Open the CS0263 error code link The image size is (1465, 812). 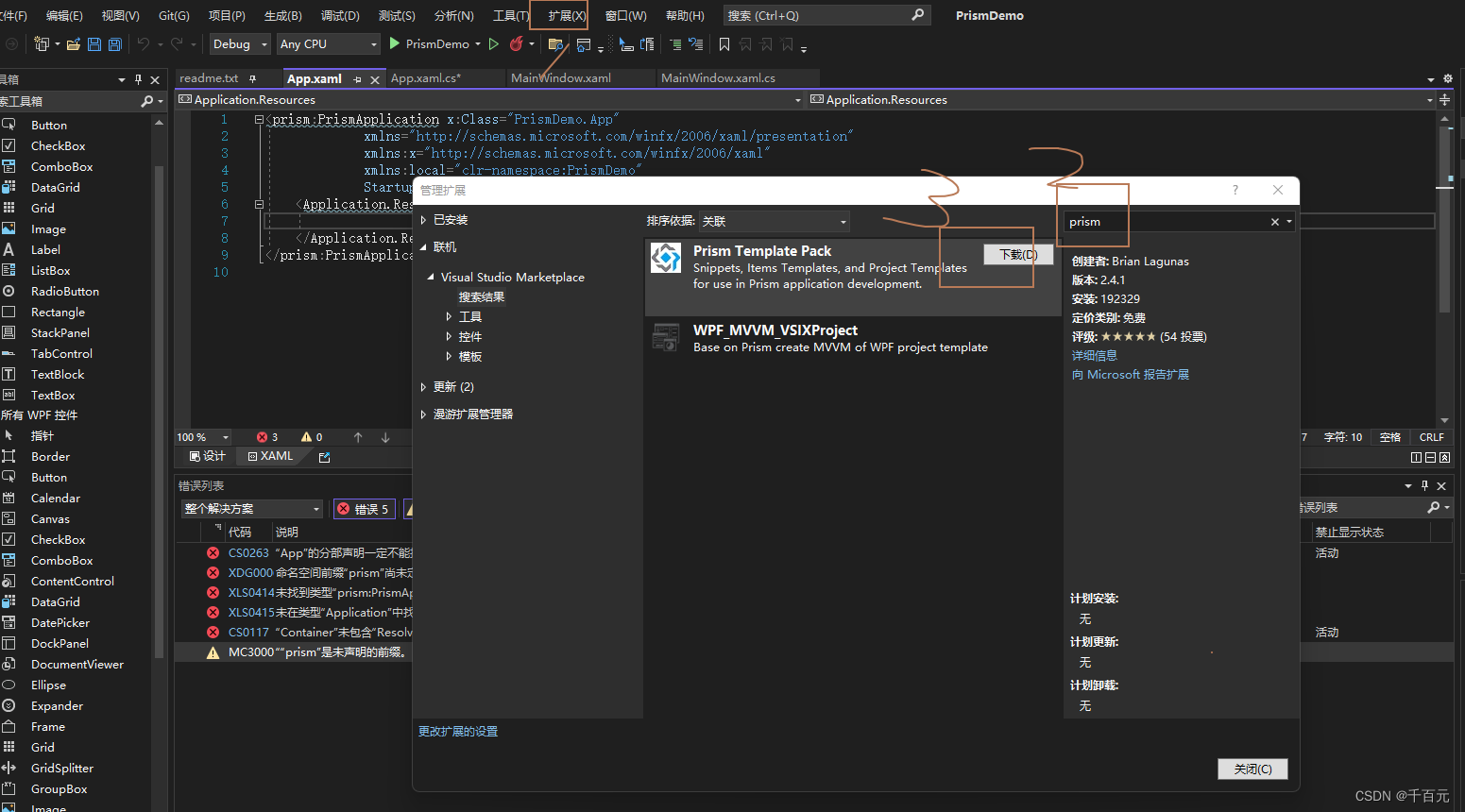click(x=248, y=553)
